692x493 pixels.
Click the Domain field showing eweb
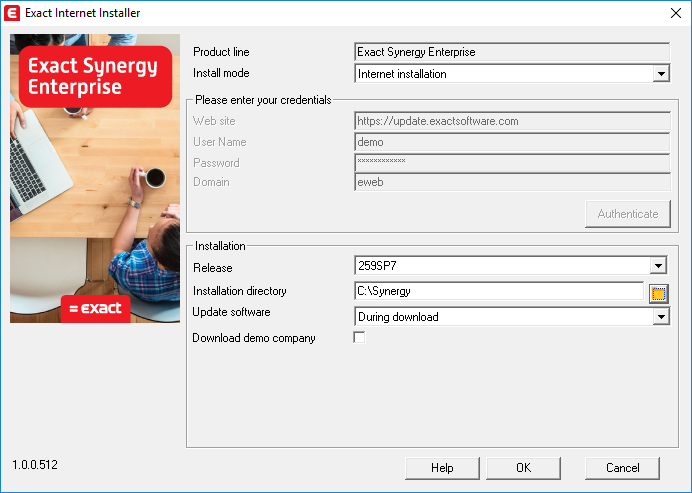tap(512, 182)
